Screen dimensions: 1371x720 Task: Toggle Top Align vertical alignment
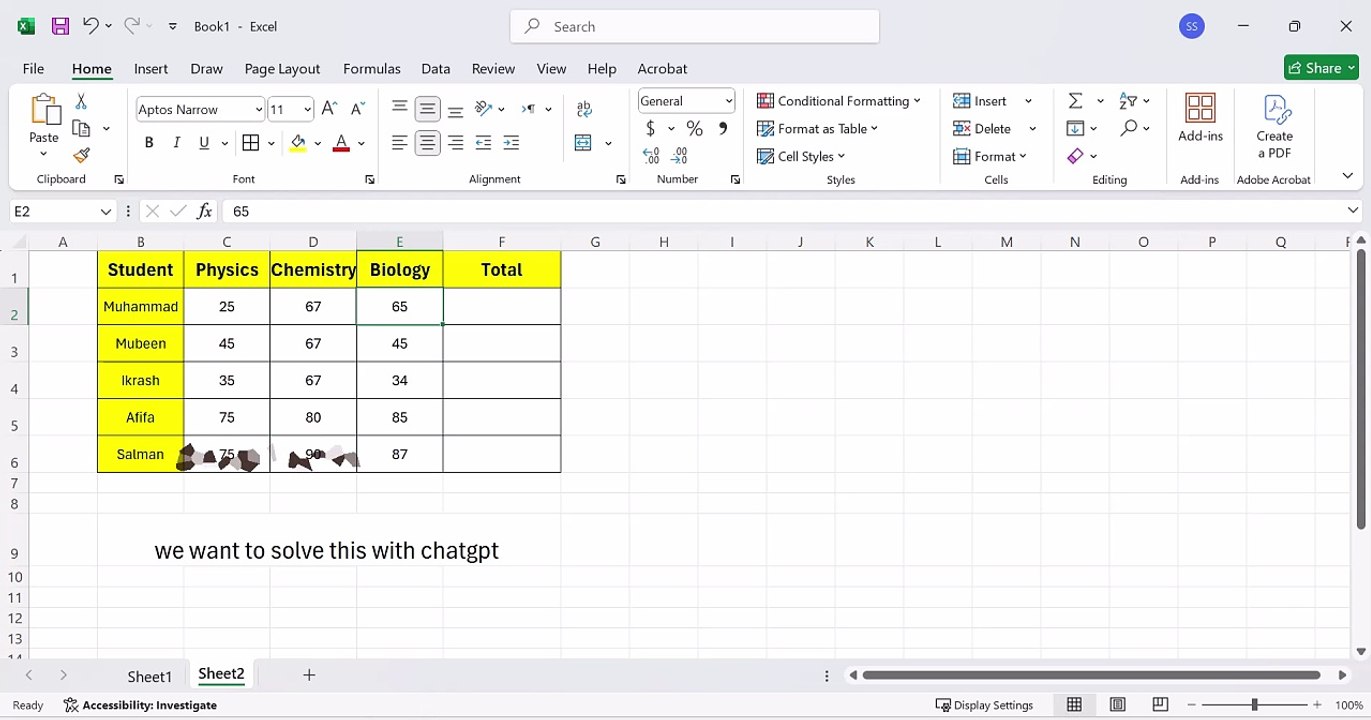pyautogui.click(x=399, y=109)
